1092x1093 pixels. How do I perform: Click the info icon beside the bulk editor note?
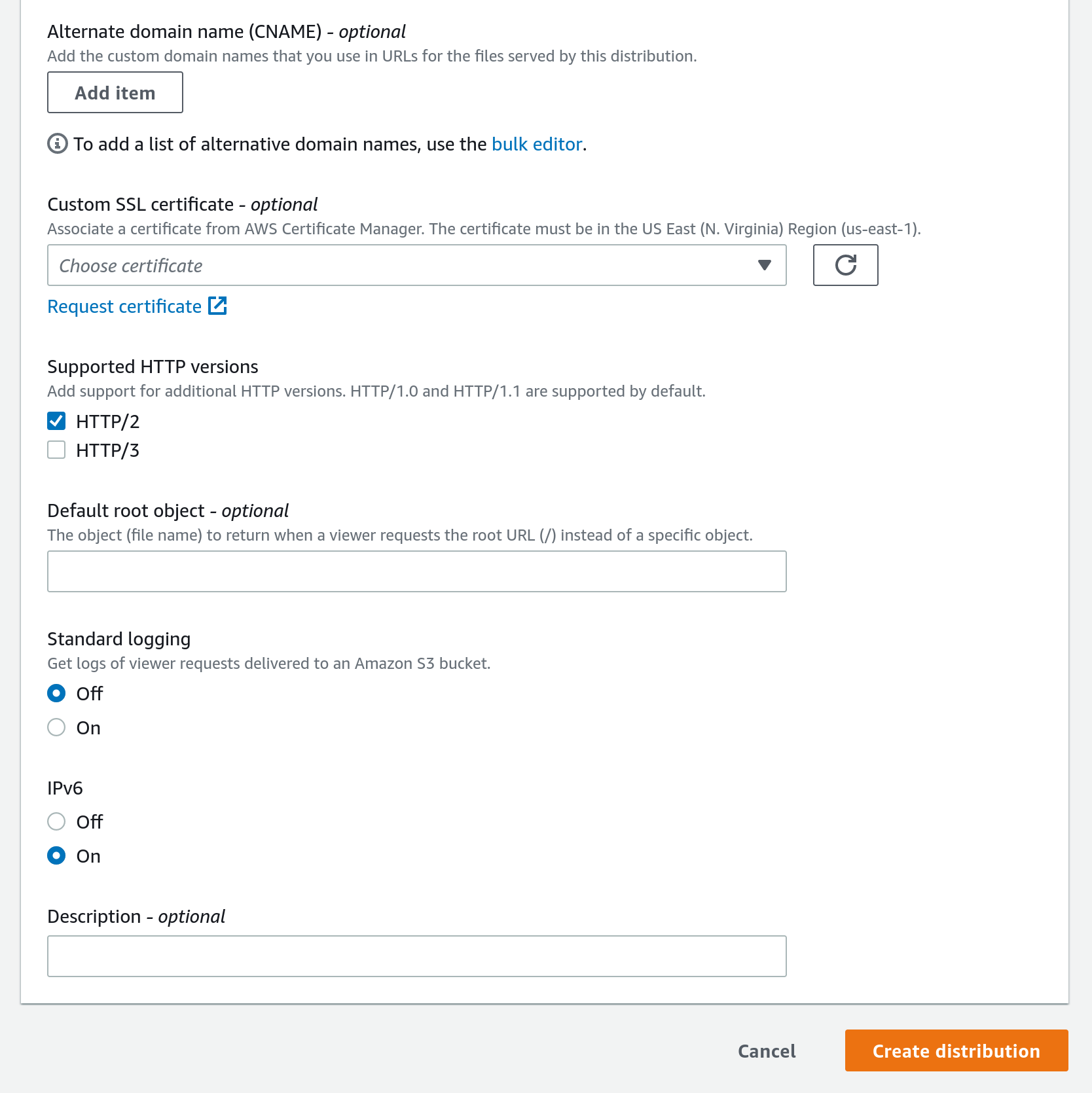coord(57,143)
